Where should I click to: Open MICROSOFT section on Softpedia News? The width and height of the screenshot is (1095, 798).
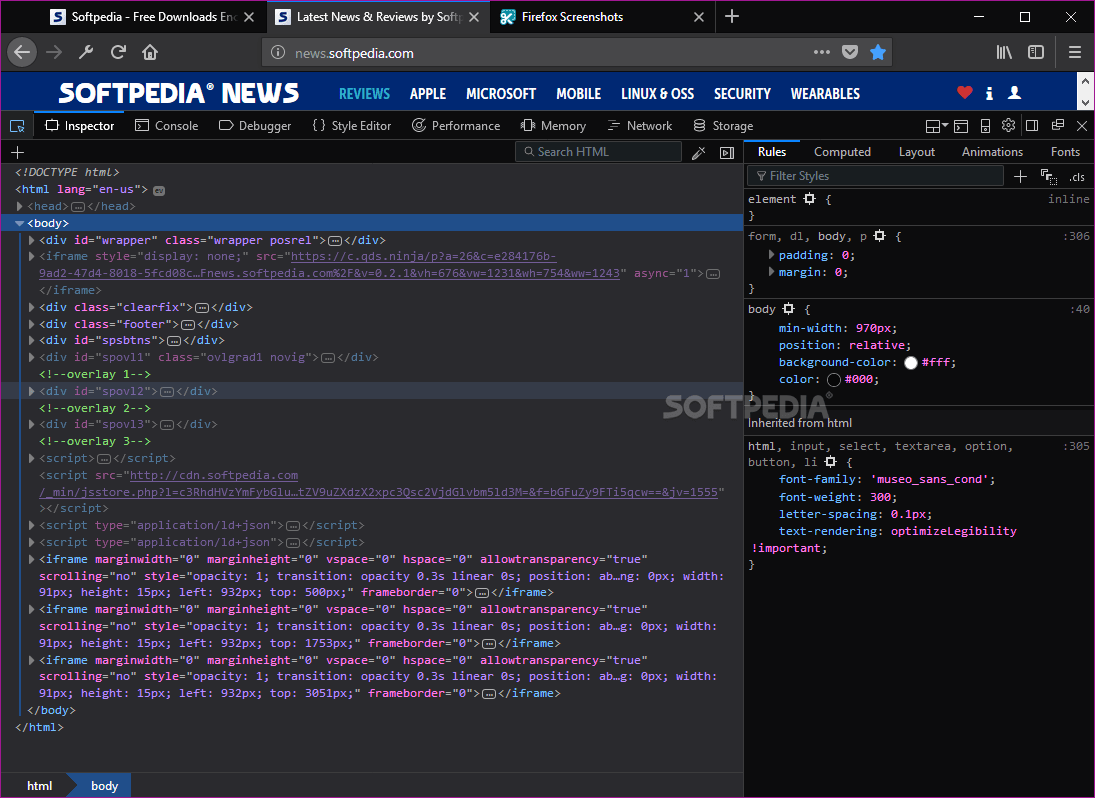coord(501,94)
